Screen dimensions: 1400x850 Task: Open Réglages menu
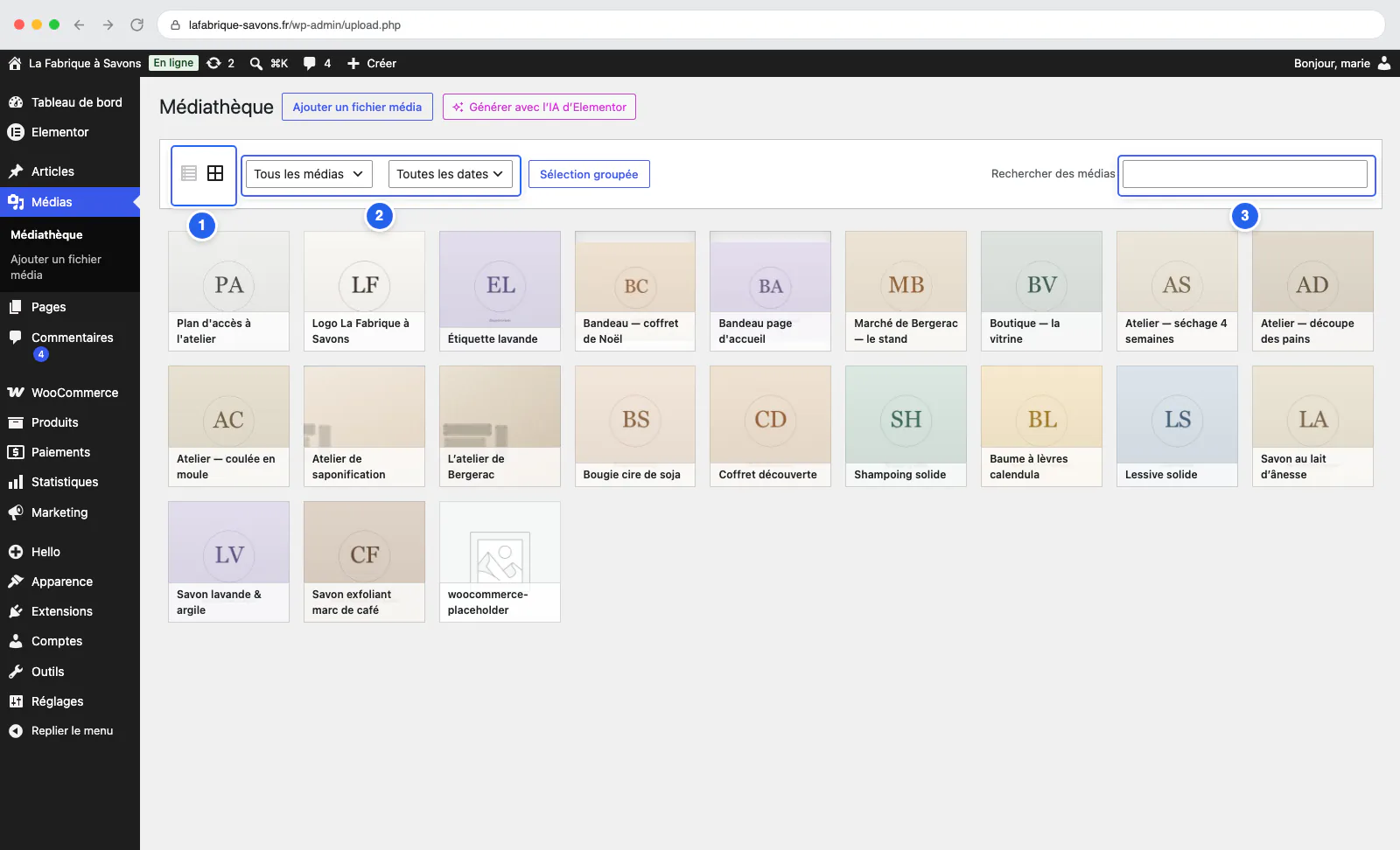70,701
